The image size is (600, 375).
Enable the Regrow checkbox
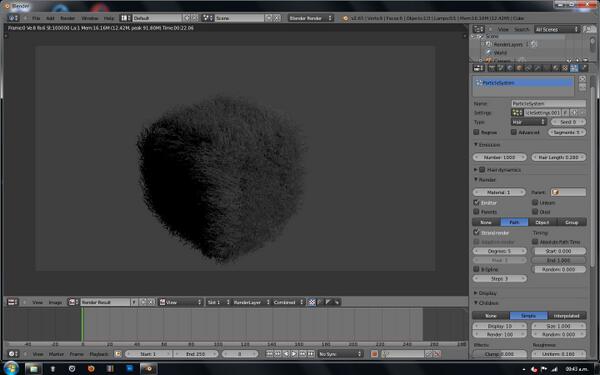476,132
